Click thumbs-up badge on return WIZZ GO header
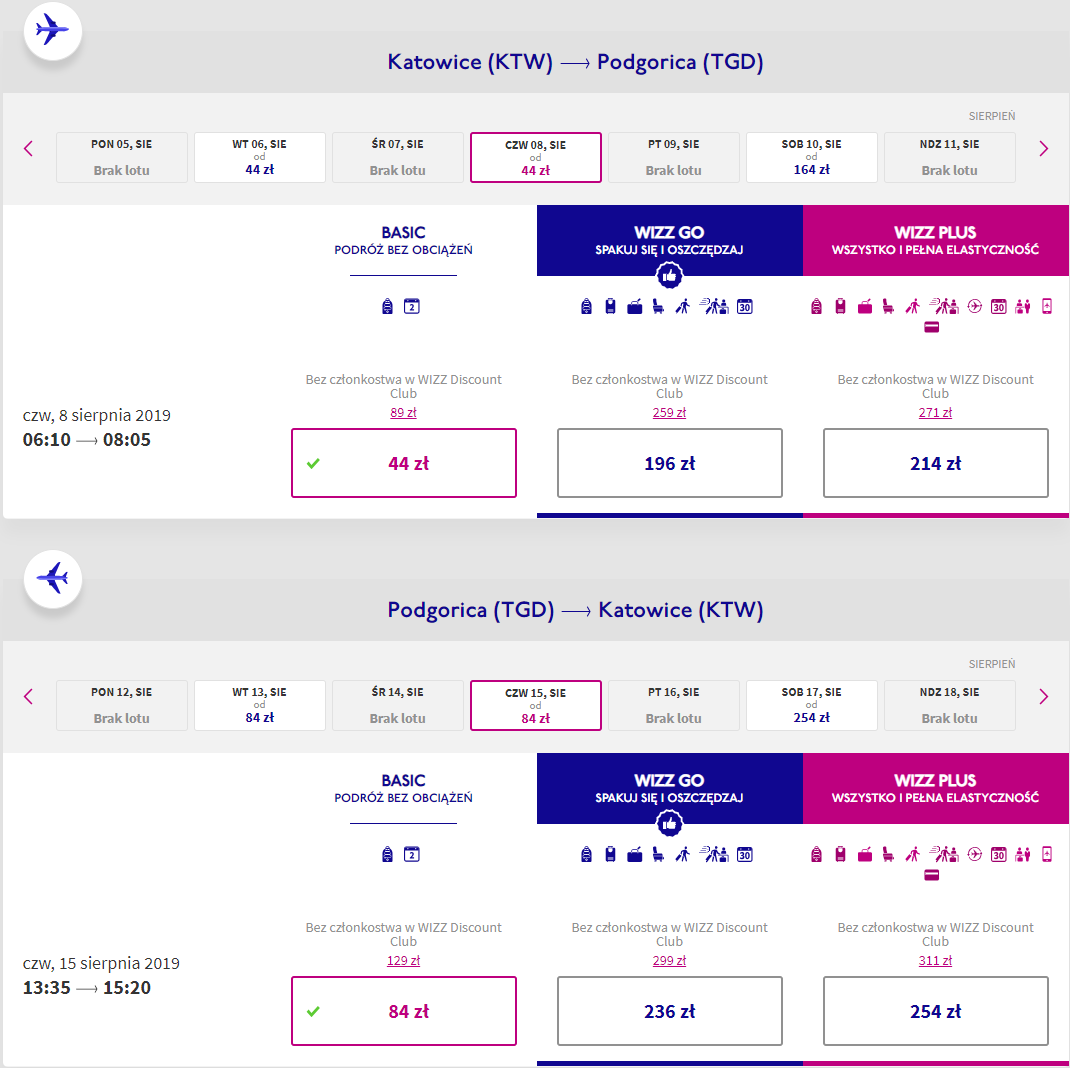The image size is (1070, 1068). 669,824
